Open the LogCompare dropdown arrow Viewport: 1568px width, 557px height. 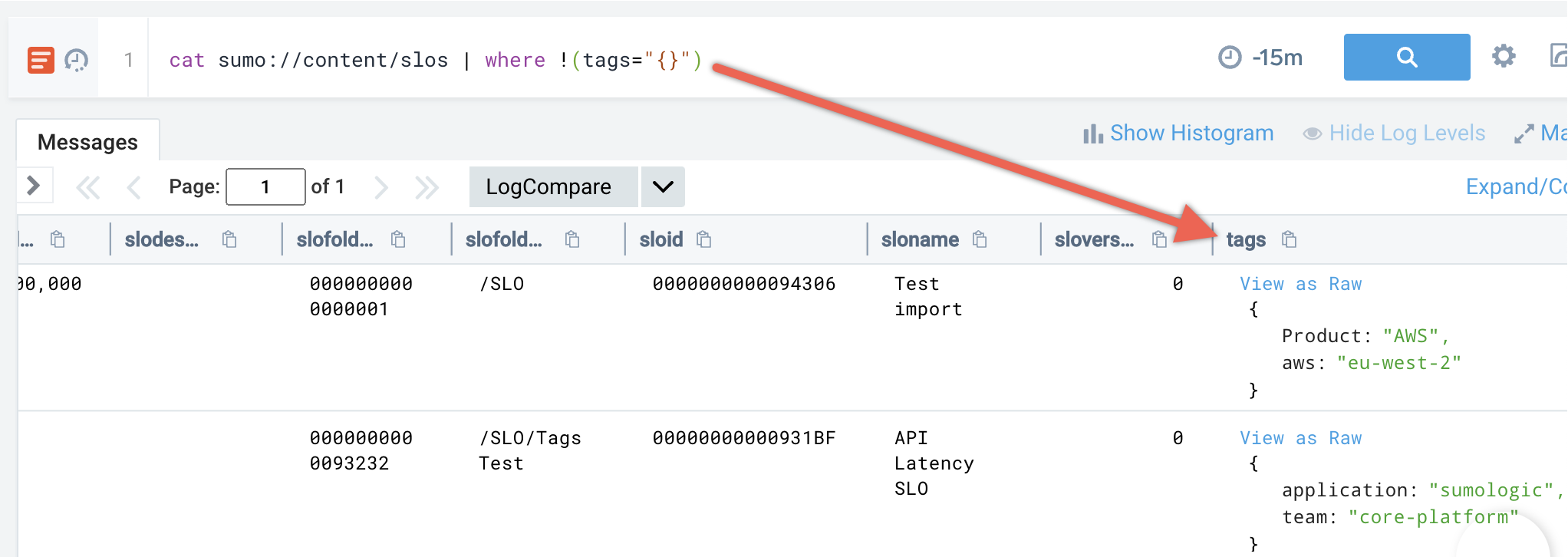point(663,187)
